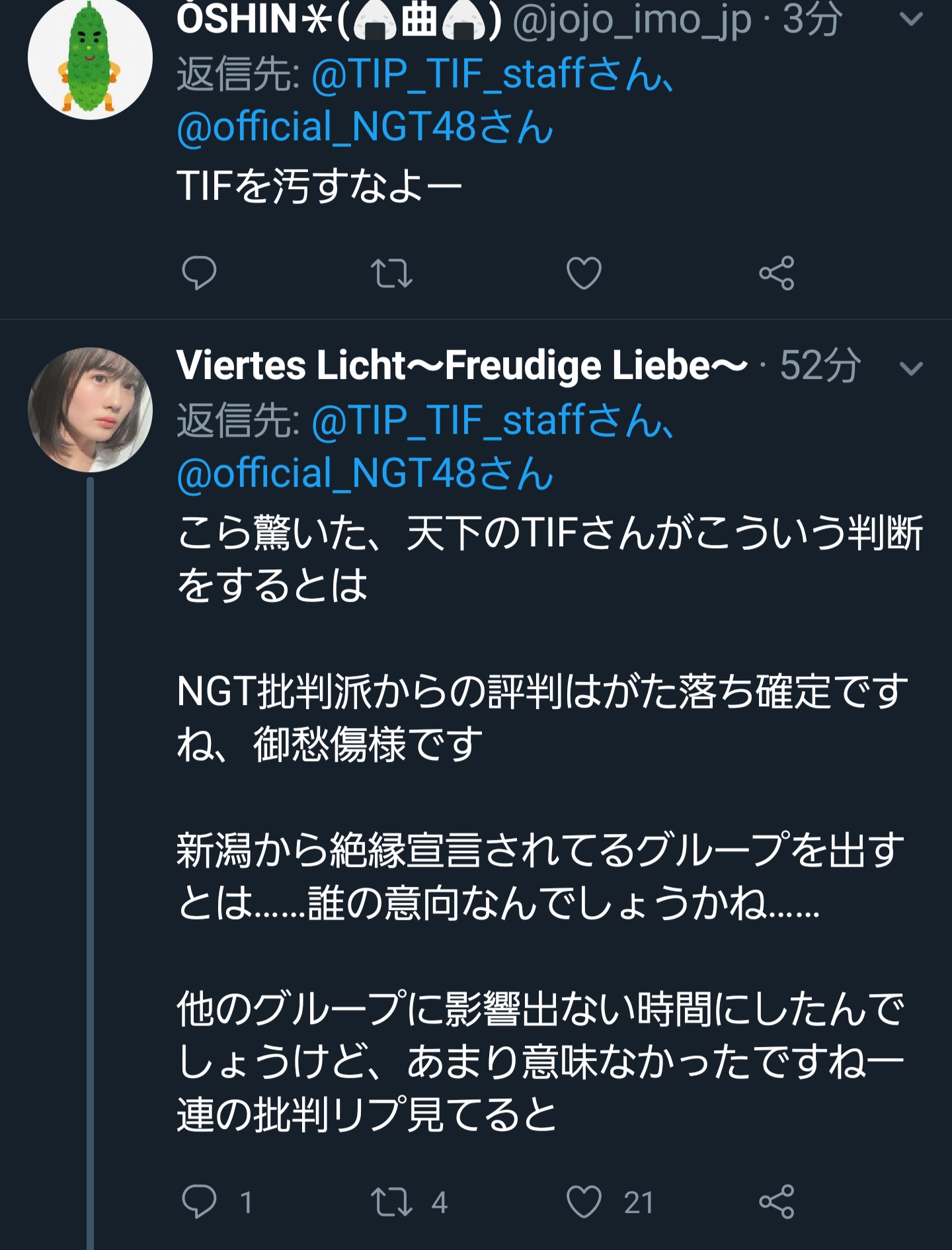Open dropdown menu on Viertes Licht's tweet
The image size is (952, 1250).
pos(911,368)
